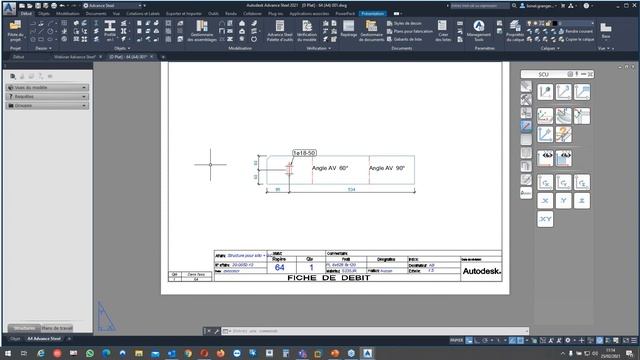This screenshot has width=640, height=360.
Task: Click the Y axis SCU button
Action: point(563,201)
